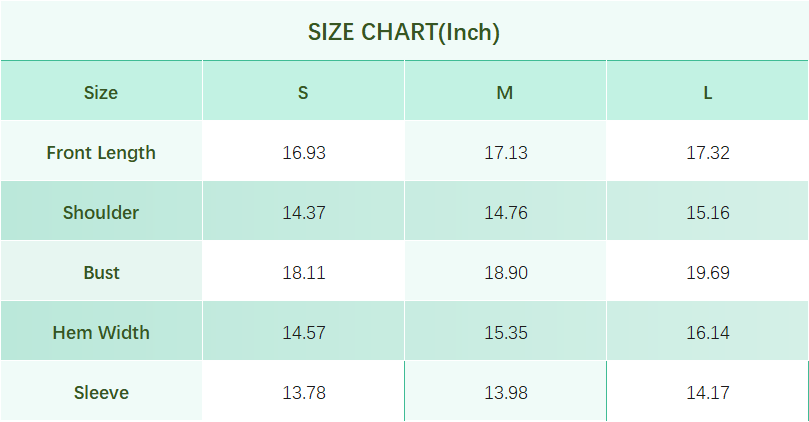Select the Shoulder row label
This screenshot has height=422, width=809.
(x=101, y=213)
